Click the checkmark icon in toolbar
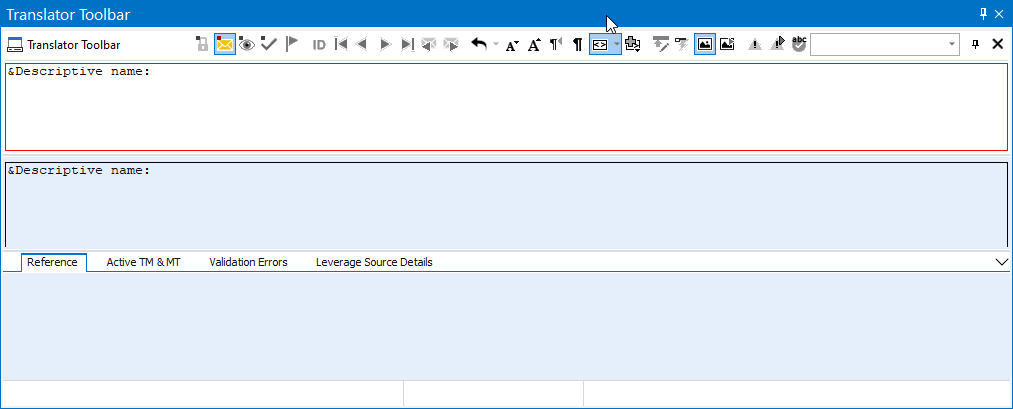 (268, 44)
